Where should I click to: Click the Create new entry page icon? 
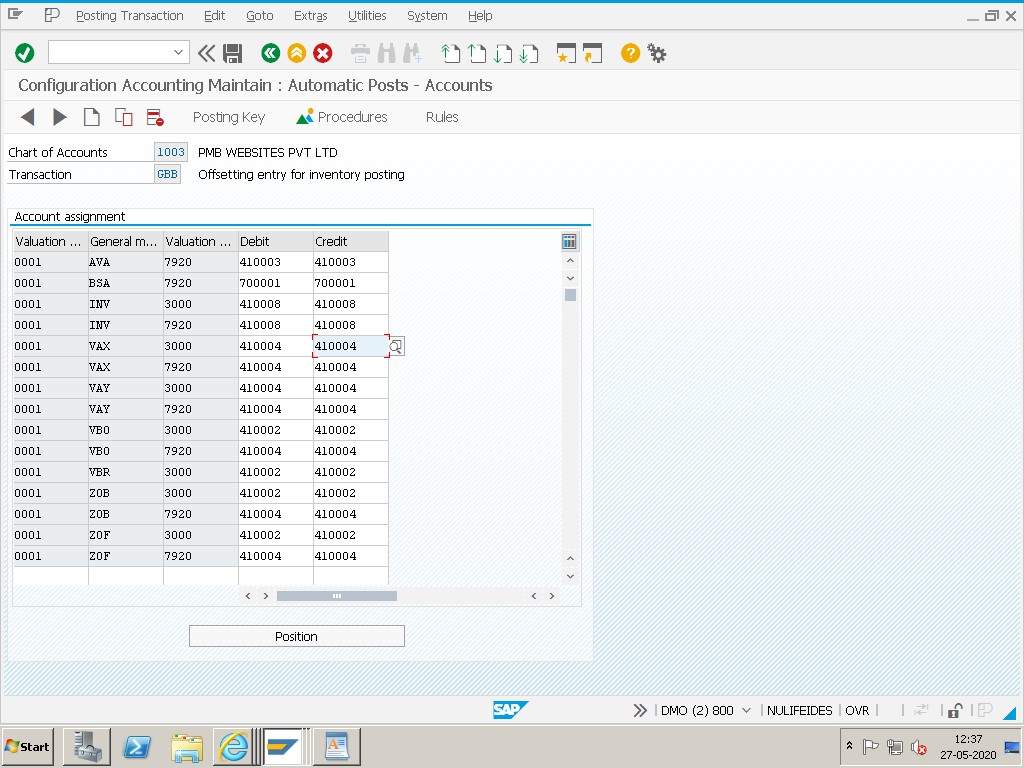coord(91,117)
